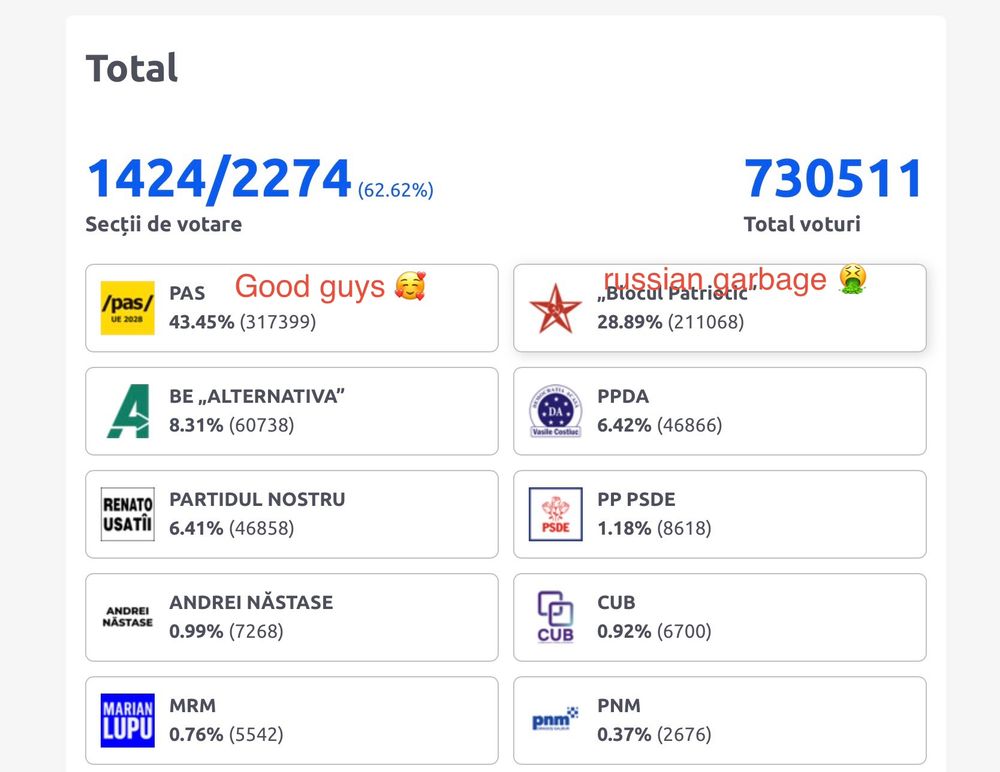Click the Renato Usatîi party logo
This screenshot has width=1000, height=772.
(127, 514)
